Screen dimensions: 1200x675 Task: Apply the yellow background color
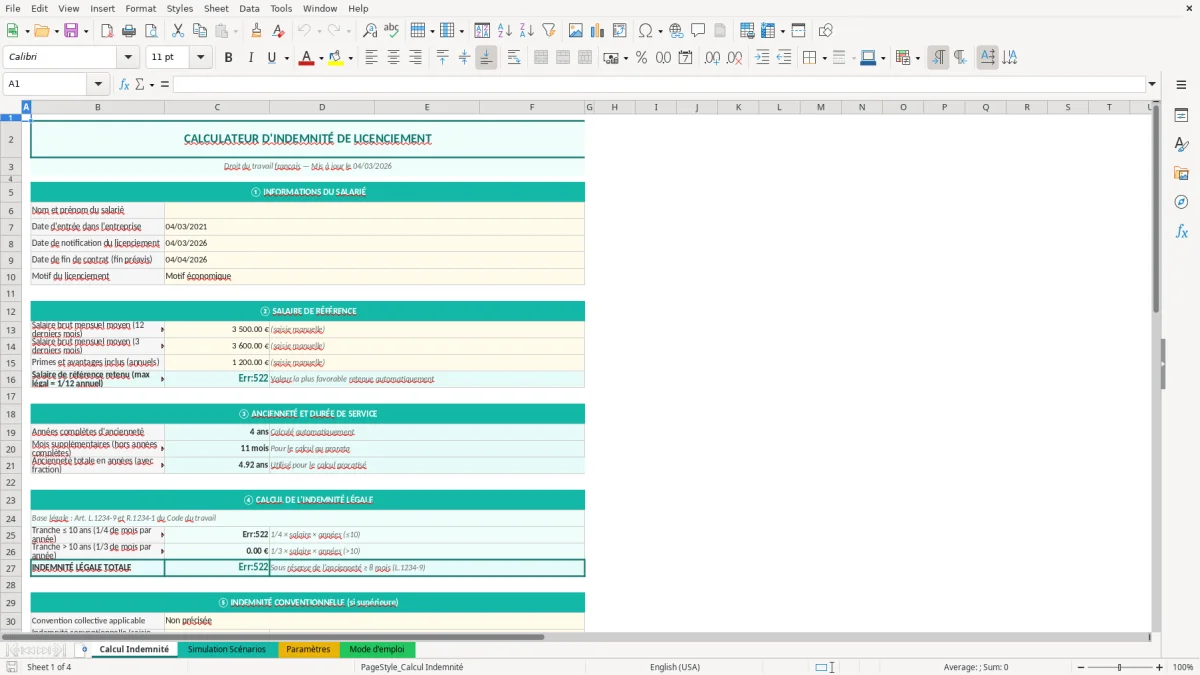pos(336,58)
